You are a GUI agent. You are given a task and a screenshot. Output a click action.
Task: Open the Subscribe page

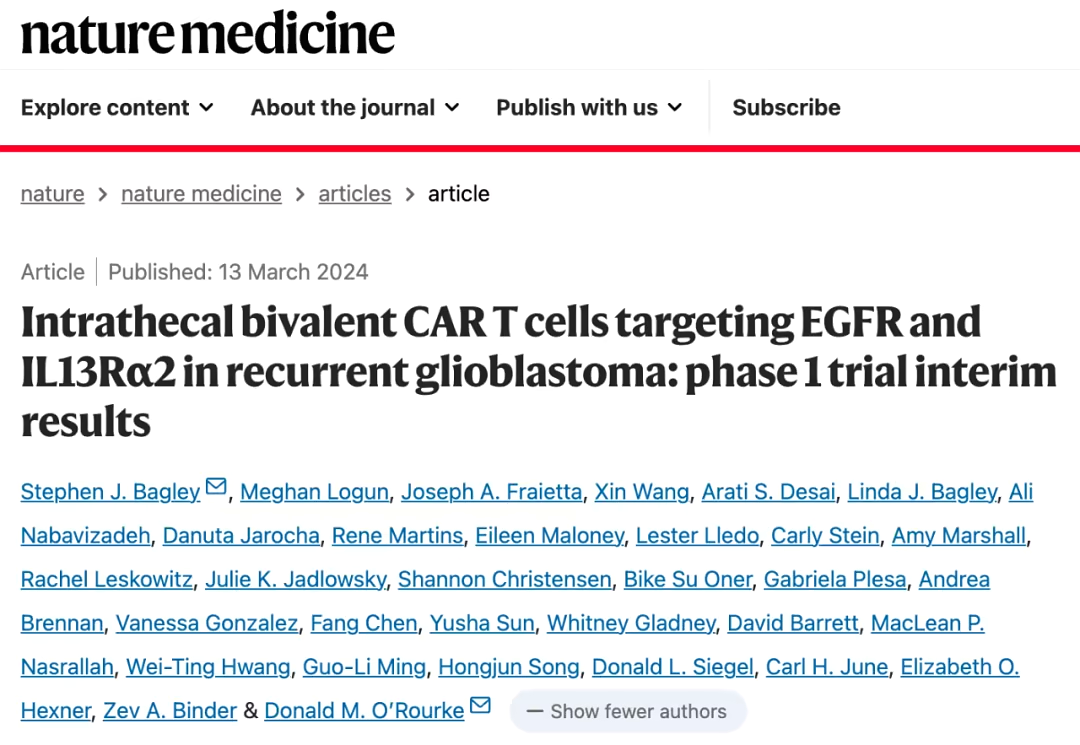786,107
